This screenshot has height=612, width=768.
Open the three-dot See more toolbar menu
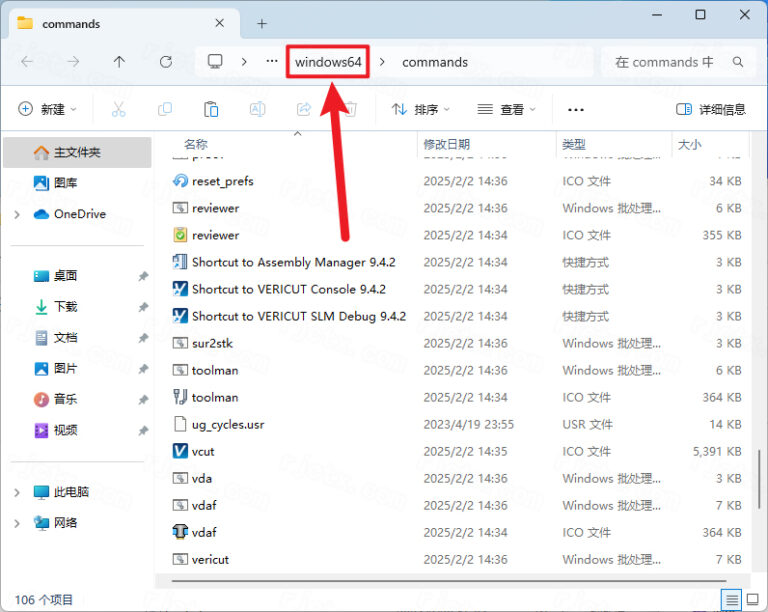click(576, 109)
